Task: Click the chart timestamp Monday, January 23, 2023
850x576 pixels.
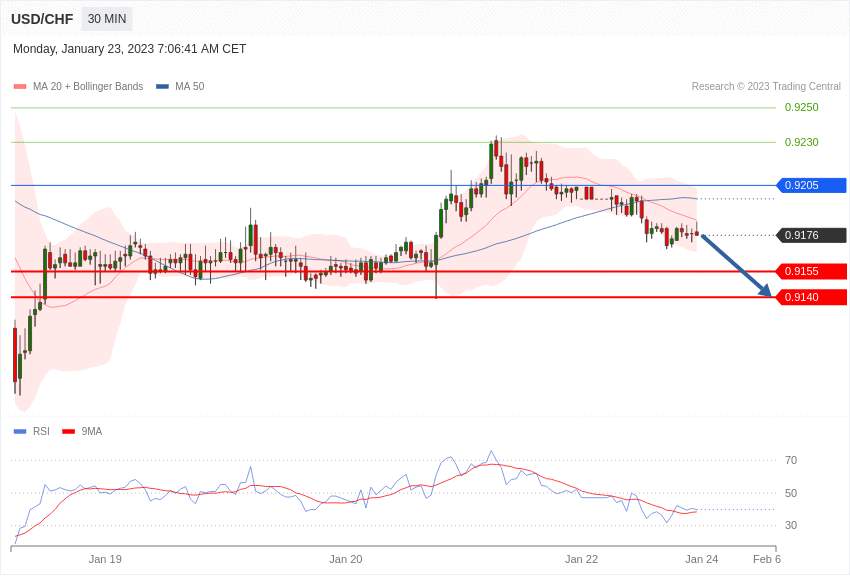Action: point(129,49)
